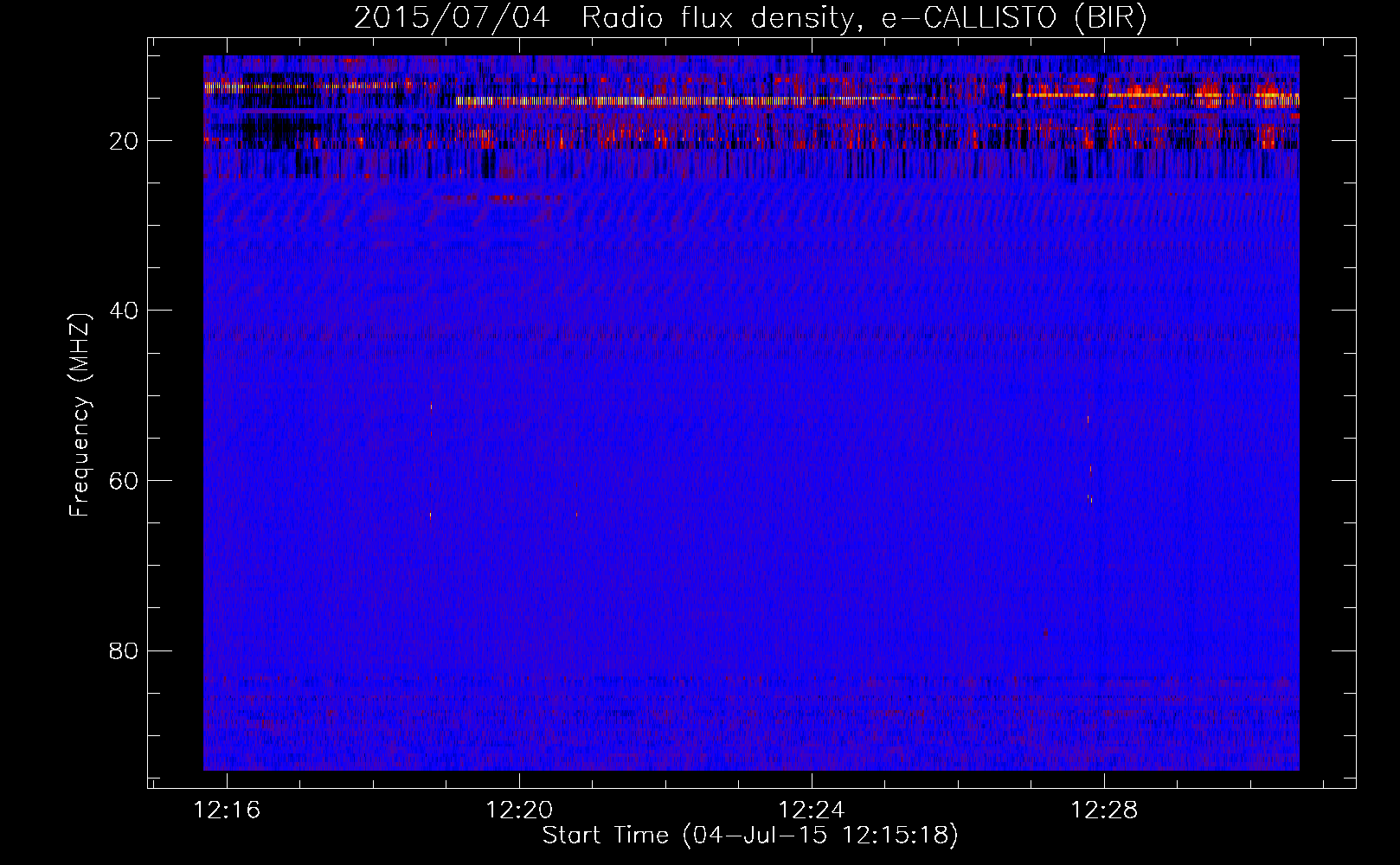This screenshot has height=865, width=1400.
Task: Click the 20 MHz frequency tick label
Action: [x=125, y=140]
